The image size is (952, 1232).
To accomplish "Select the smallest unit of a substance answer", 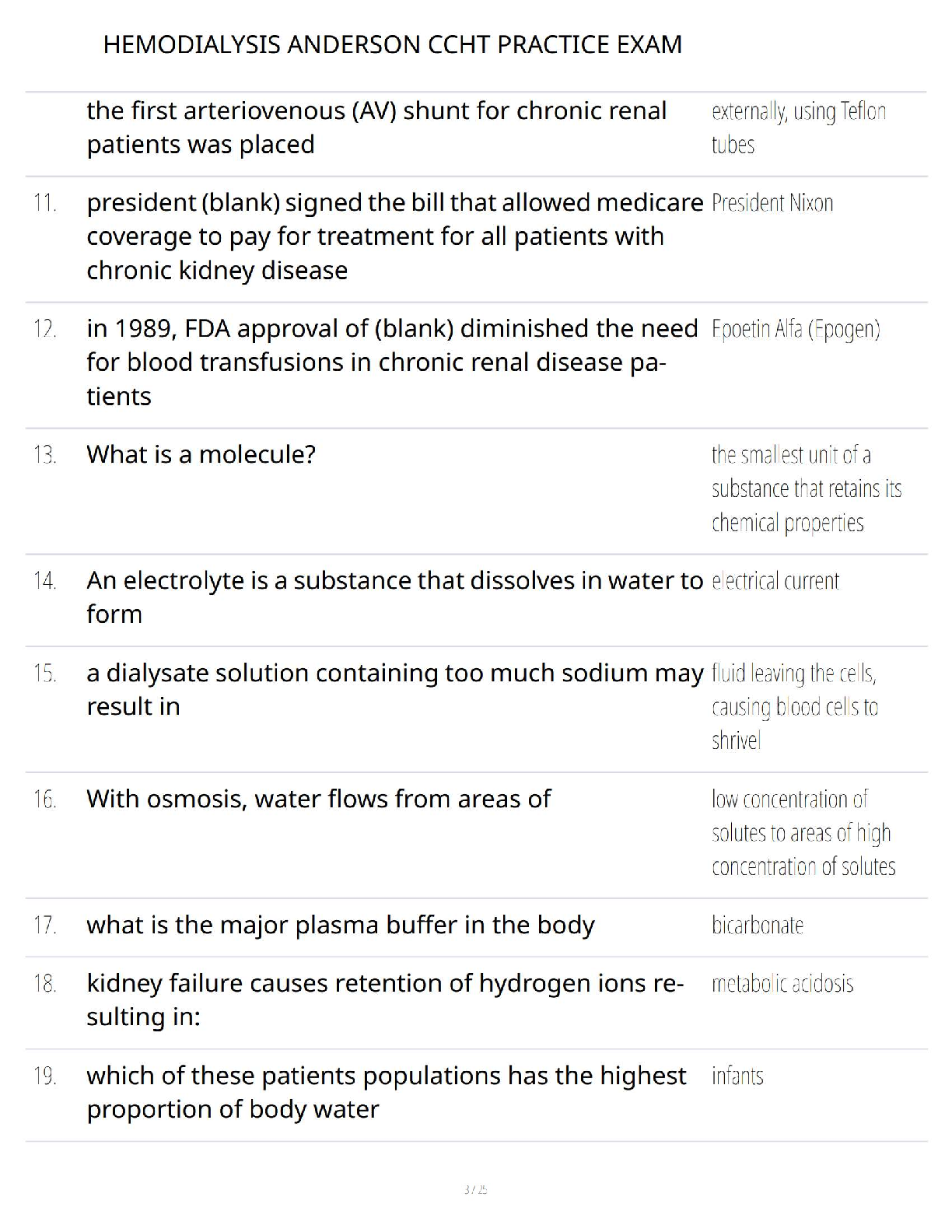I will point(806,488).
